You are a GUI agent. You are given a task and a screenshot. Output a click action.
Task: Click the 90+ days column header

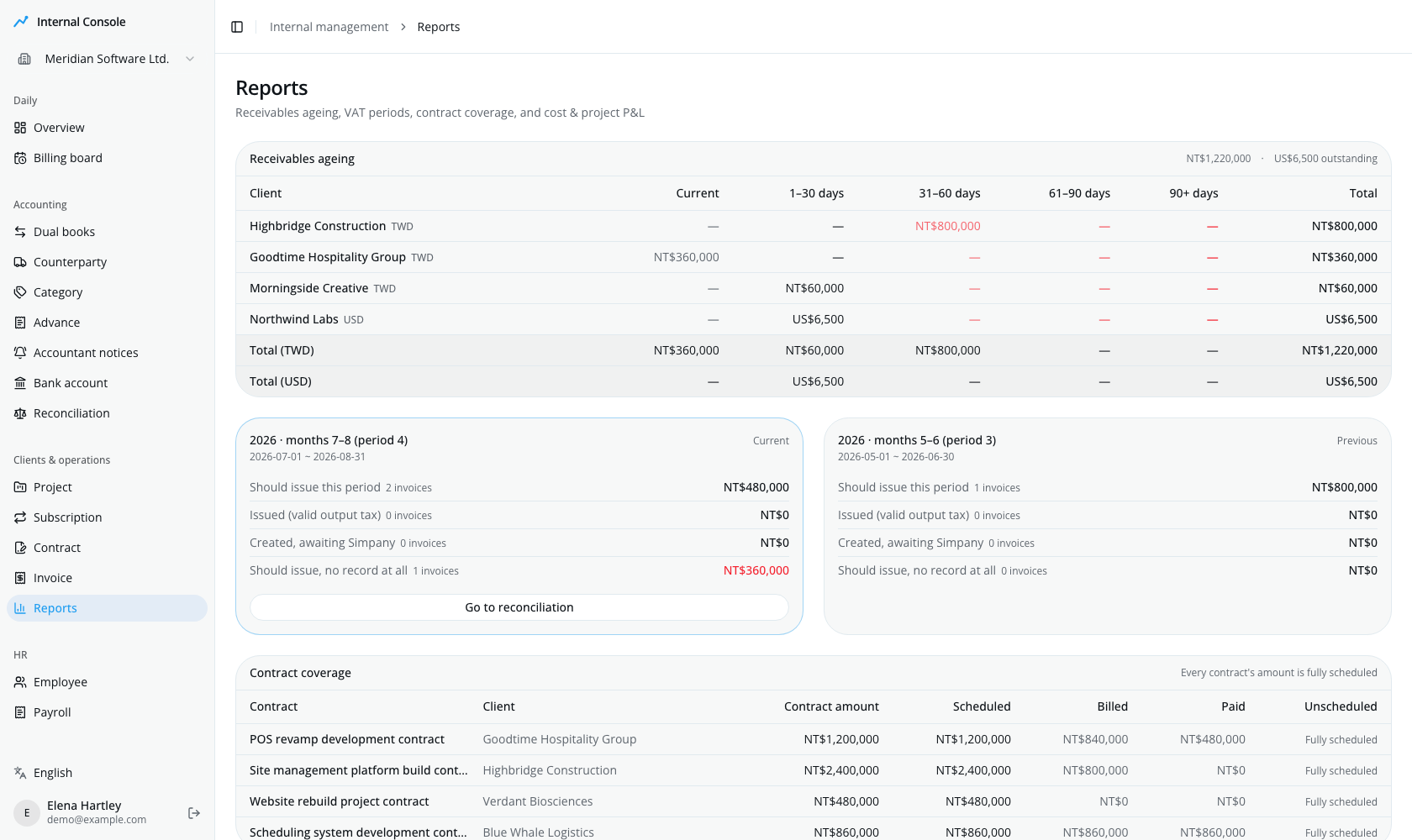(x=1193, y=193)
